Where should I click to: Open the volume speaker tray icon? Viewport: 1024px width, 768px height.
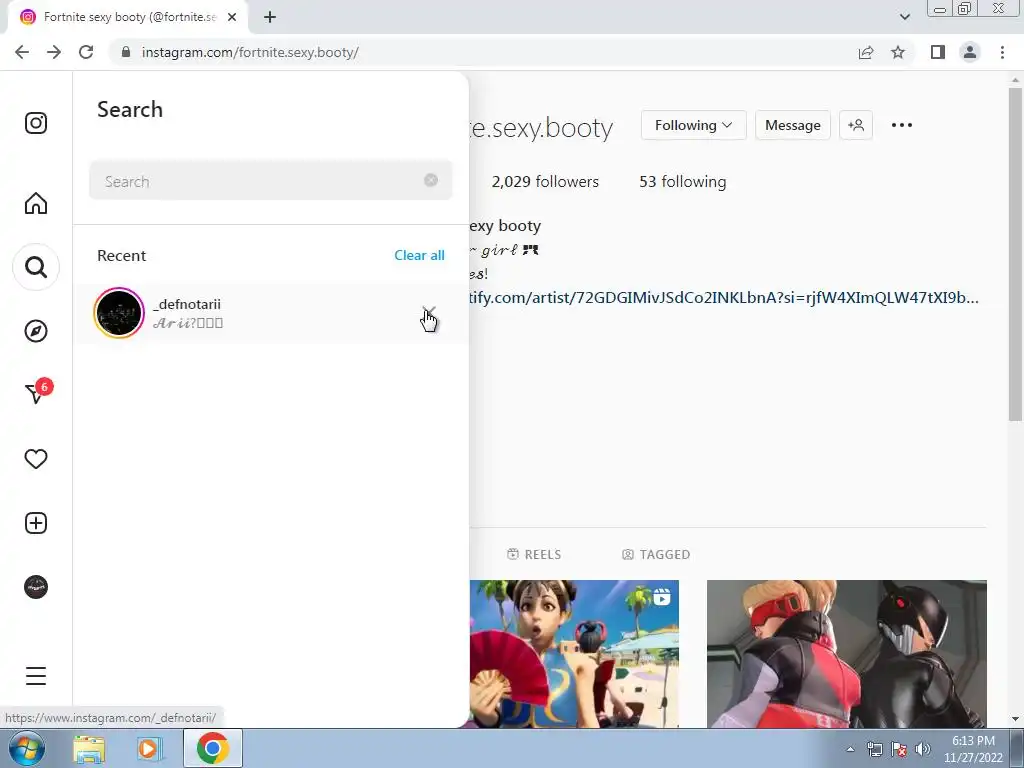(923, 749)
